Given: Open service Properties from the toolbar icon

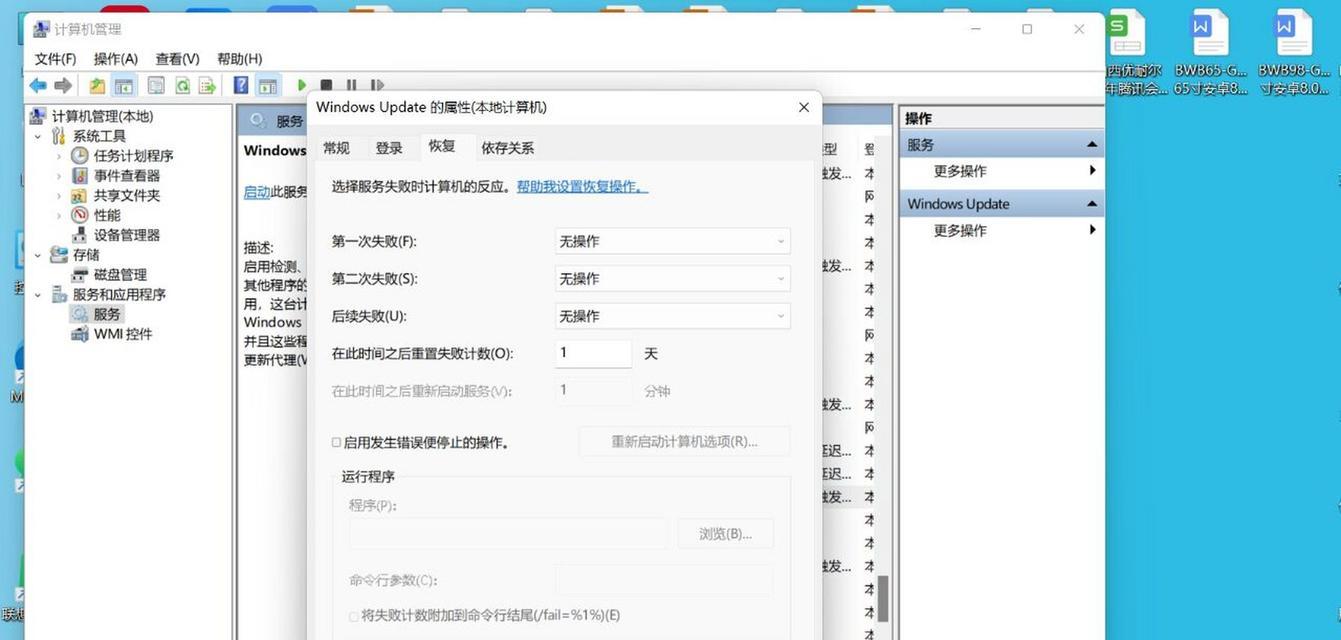Looking at the screenshot, I should pos(156,86).
